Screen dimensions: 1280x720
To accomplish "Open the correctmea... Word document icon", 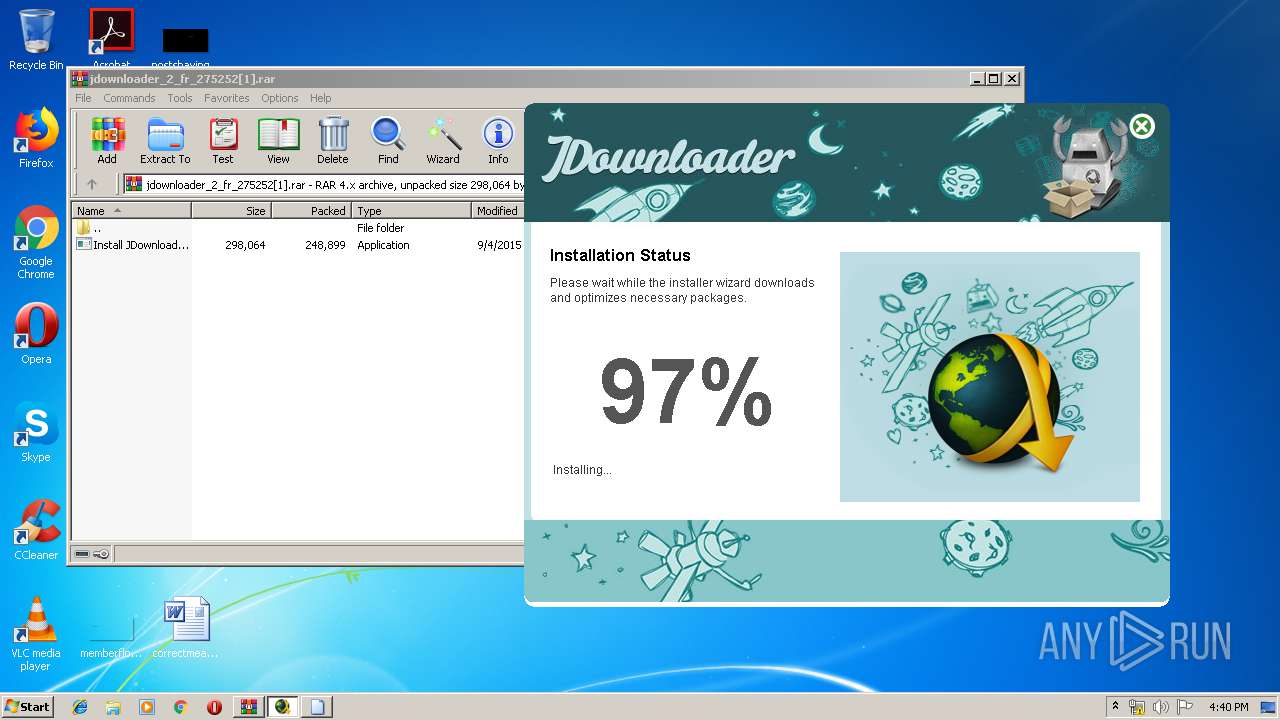I will (186, 628).
